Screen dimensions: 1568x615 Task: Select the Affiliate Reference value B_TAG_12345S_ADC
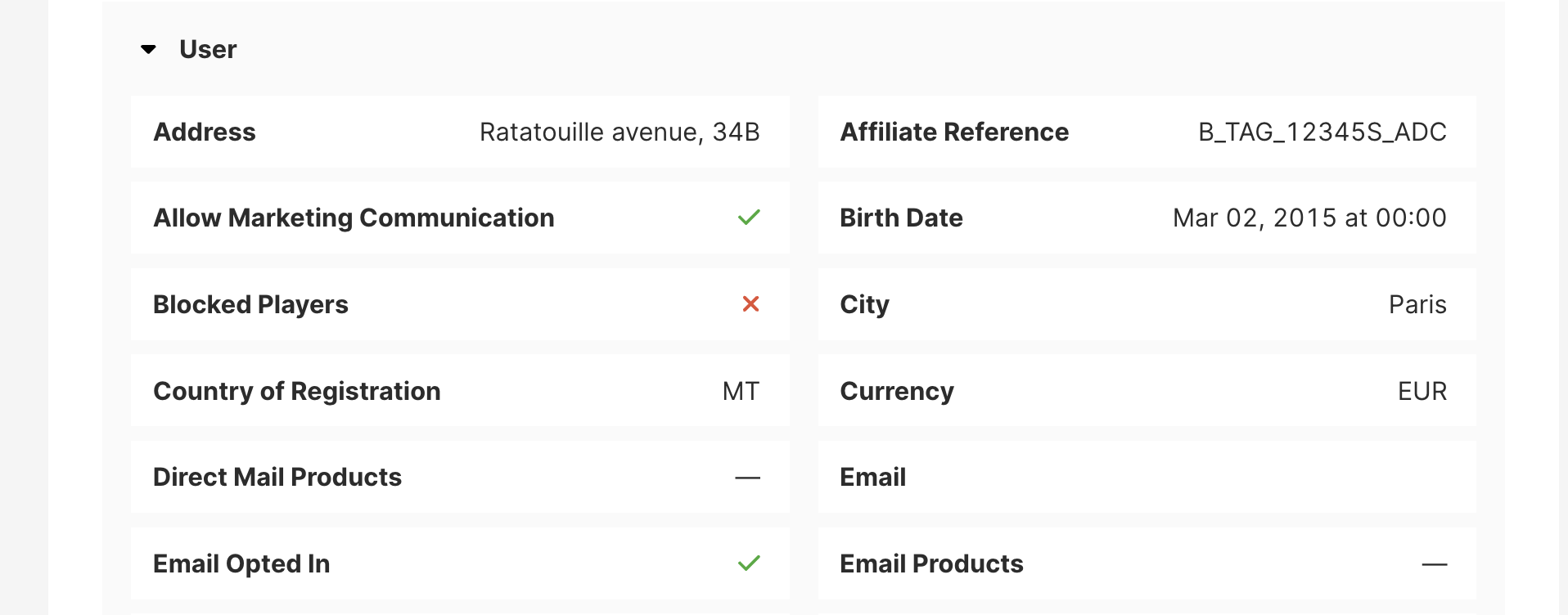point(1322,132)
